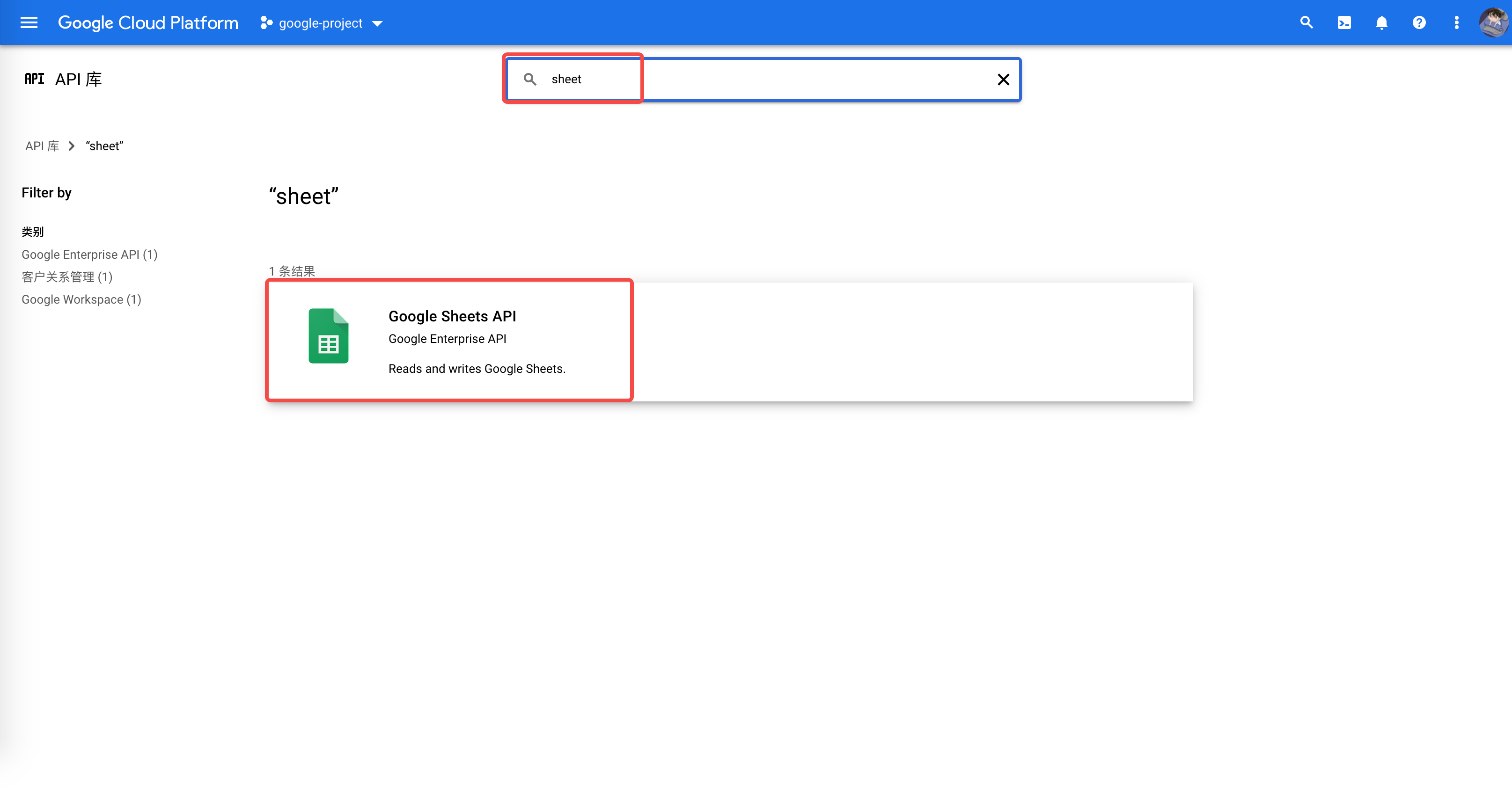
Task: Clear the search query with the X
Action: click(1003, 79)
